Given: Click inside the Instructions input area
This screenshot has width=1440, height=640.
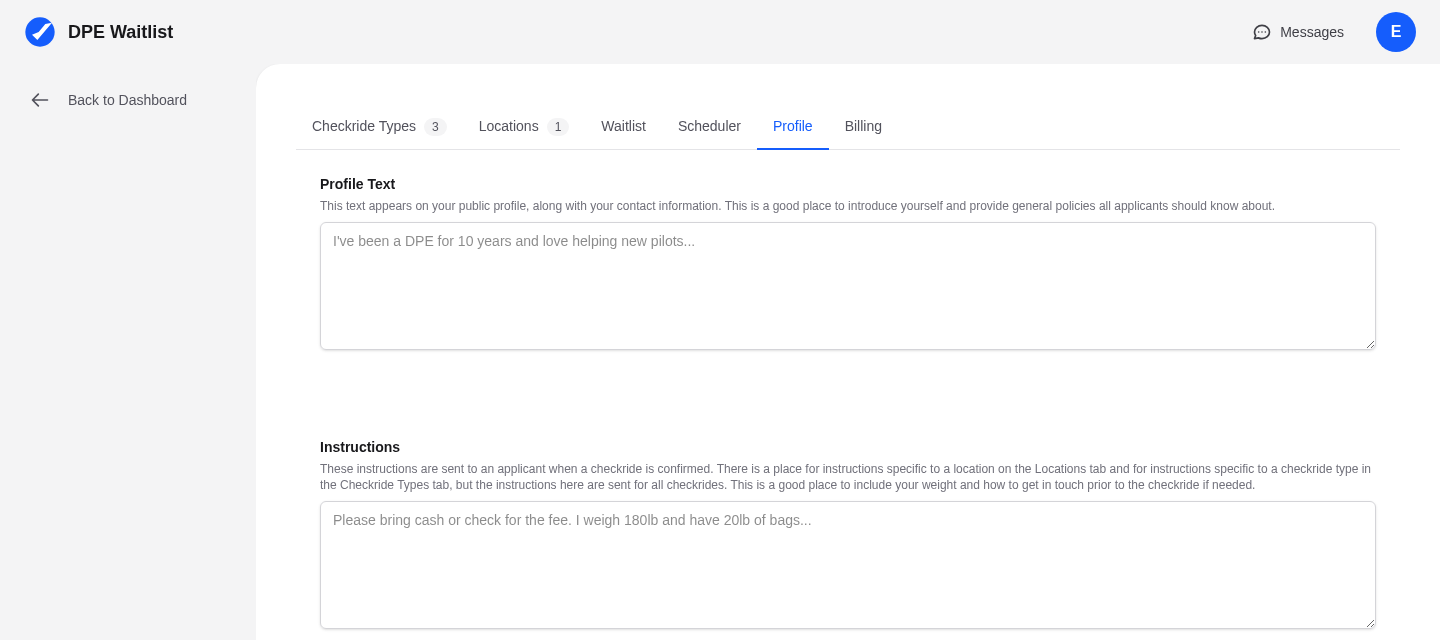Looking at the screenshot, I should tap(847, 564).
